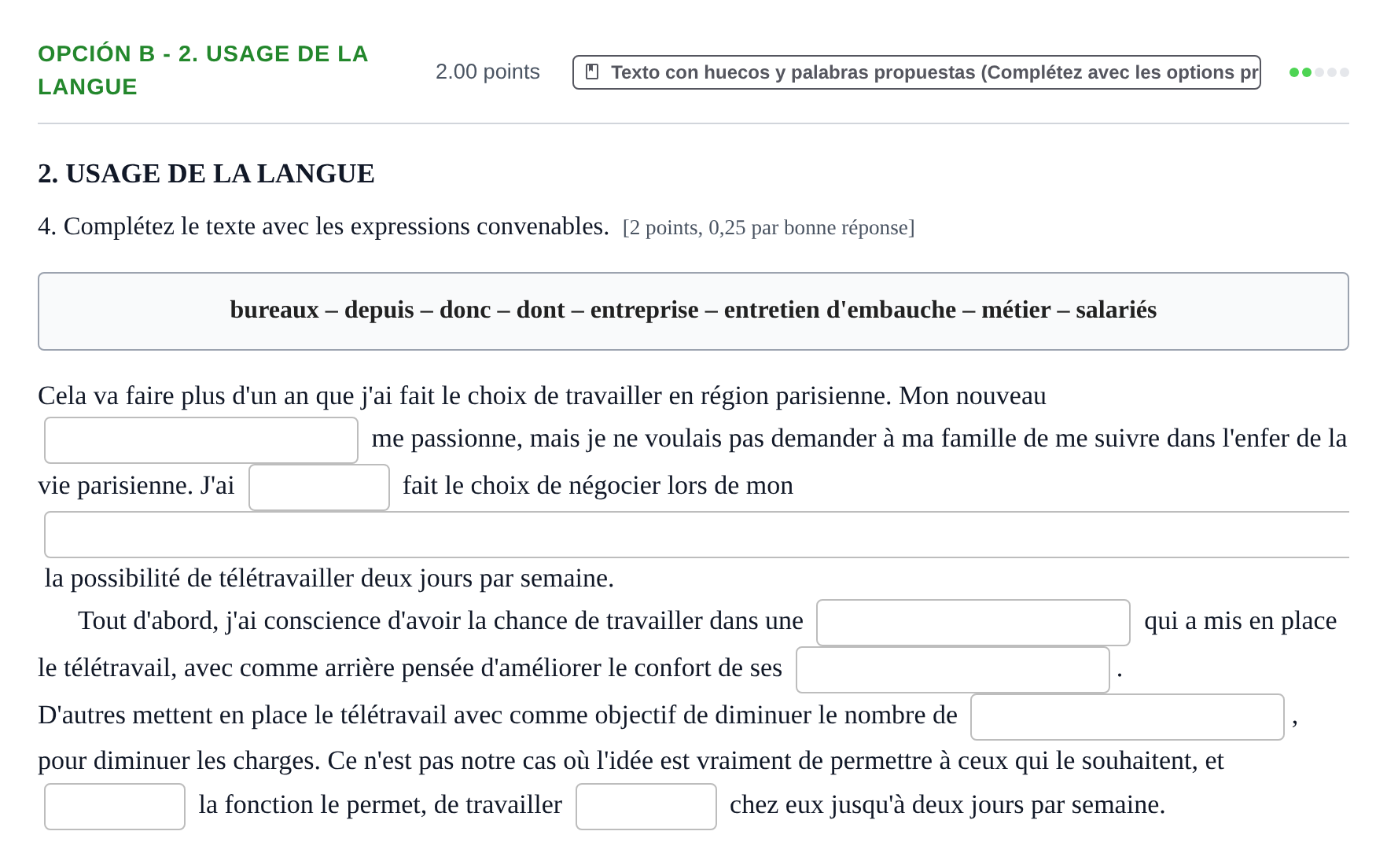Click "entretien d'embauche" in the word bank
This screenshot has width=1387, height=868.
840,310
